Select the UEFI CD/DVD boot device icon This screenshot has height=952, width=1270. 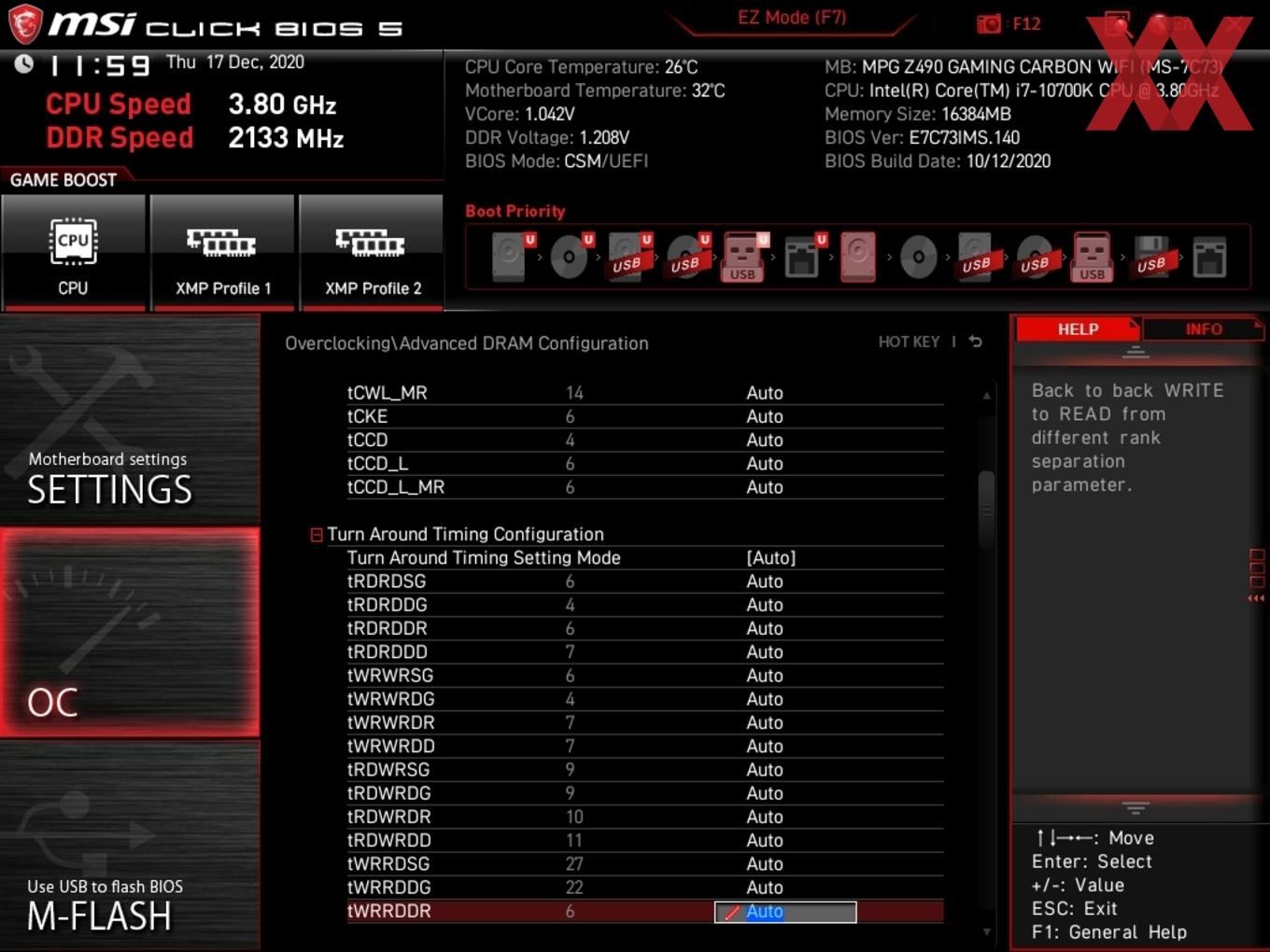pyautogui.click(x=571, y=257)
